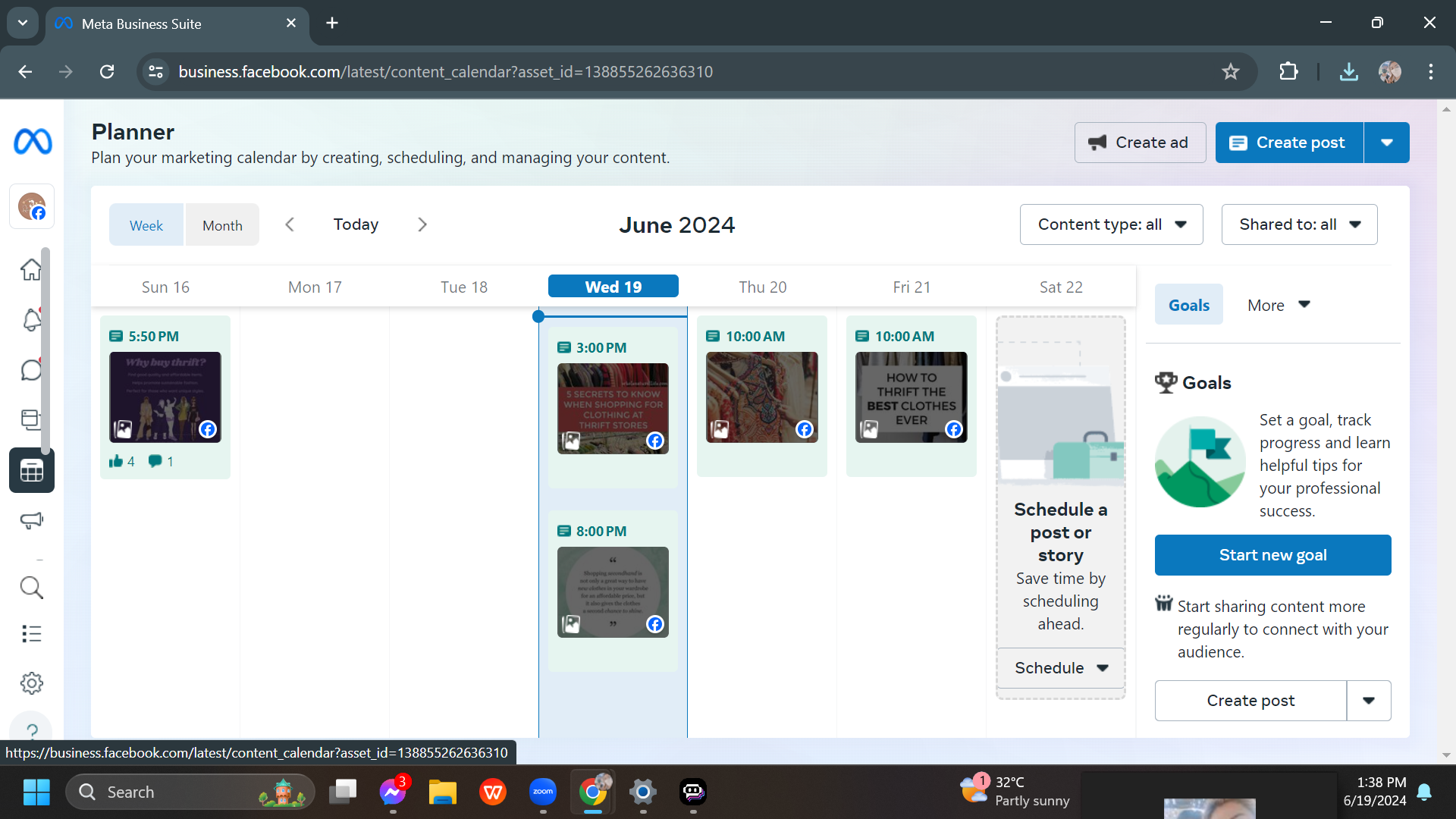This screenshot has width=1456, height=819.
Task: Open Zoom from the Windows taskbar
Action: [x=543, y=792]
